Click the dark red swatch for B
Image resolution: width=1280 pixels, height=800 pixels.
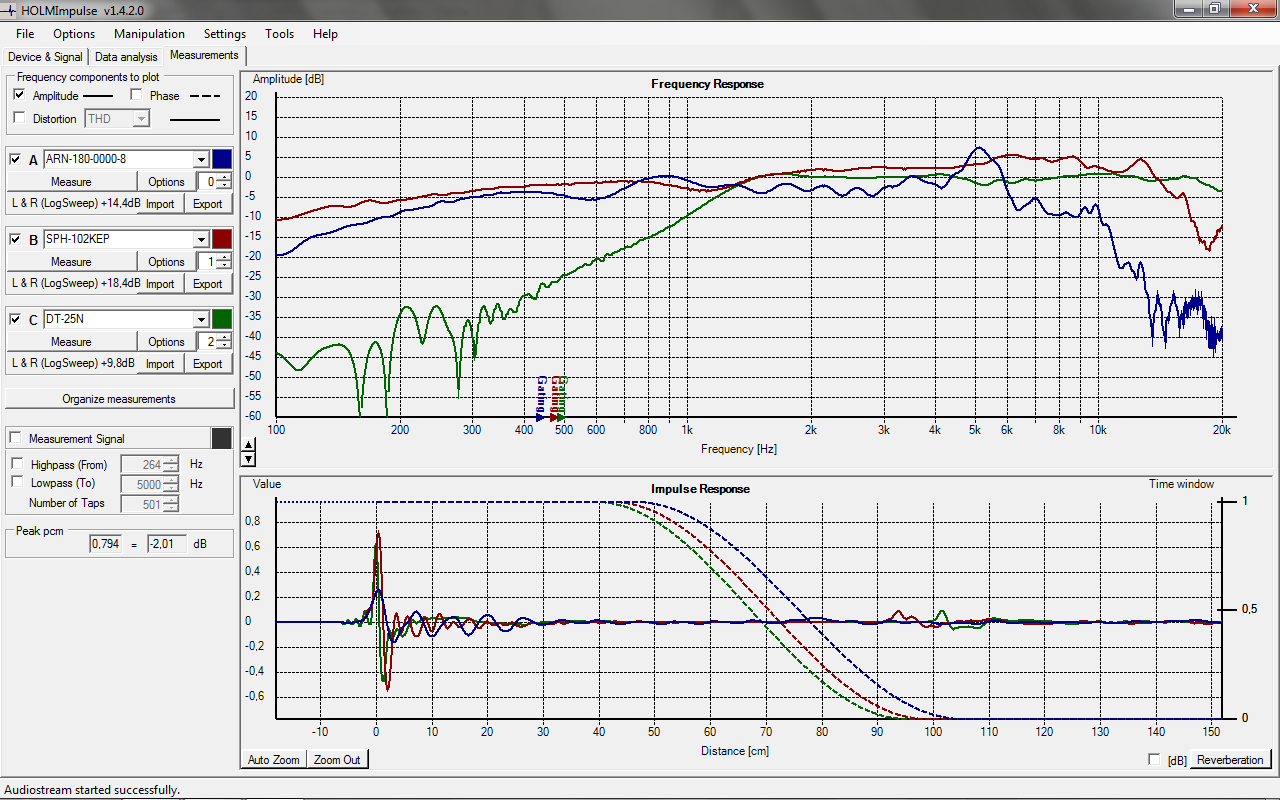[222, 239]
